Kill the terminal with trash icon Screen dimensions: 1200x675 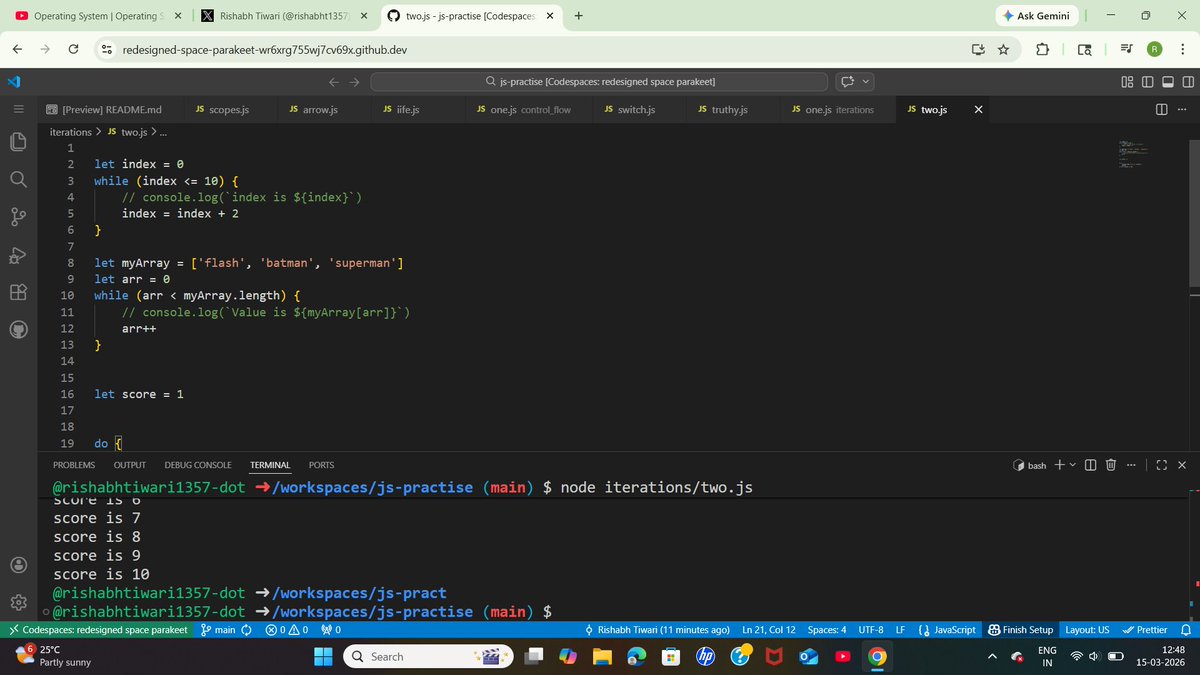click(x=1110, y=465)
